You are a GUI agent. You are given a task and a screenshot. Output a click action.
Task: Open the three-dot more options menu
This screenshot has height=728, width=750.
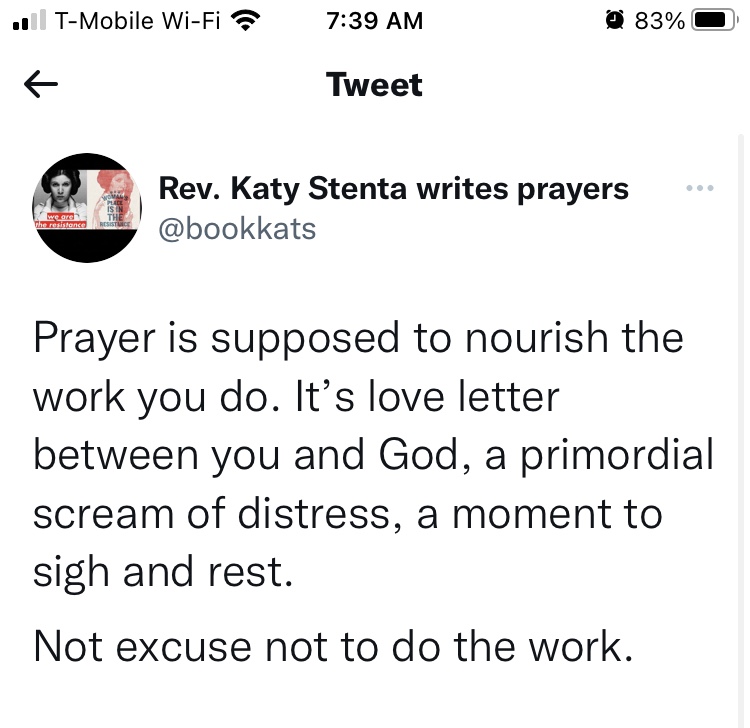coord(699,188)
